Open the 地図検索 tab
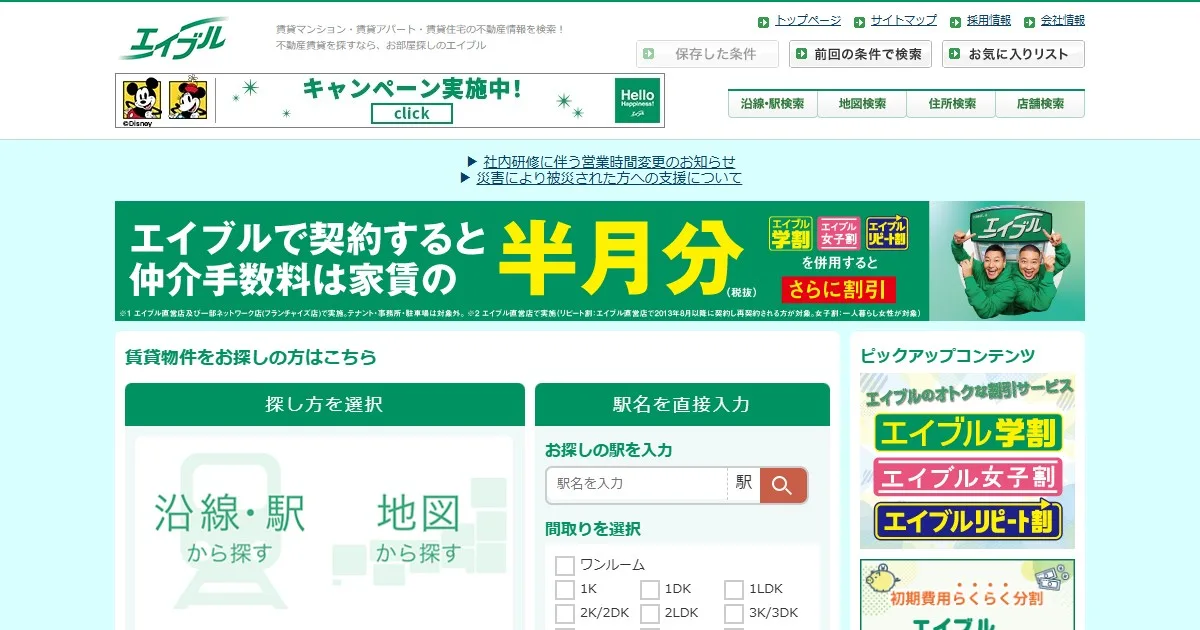Image resolution: width=1200 pixels, height=630 pixels. pyautogui.click(x=862, y=104)
